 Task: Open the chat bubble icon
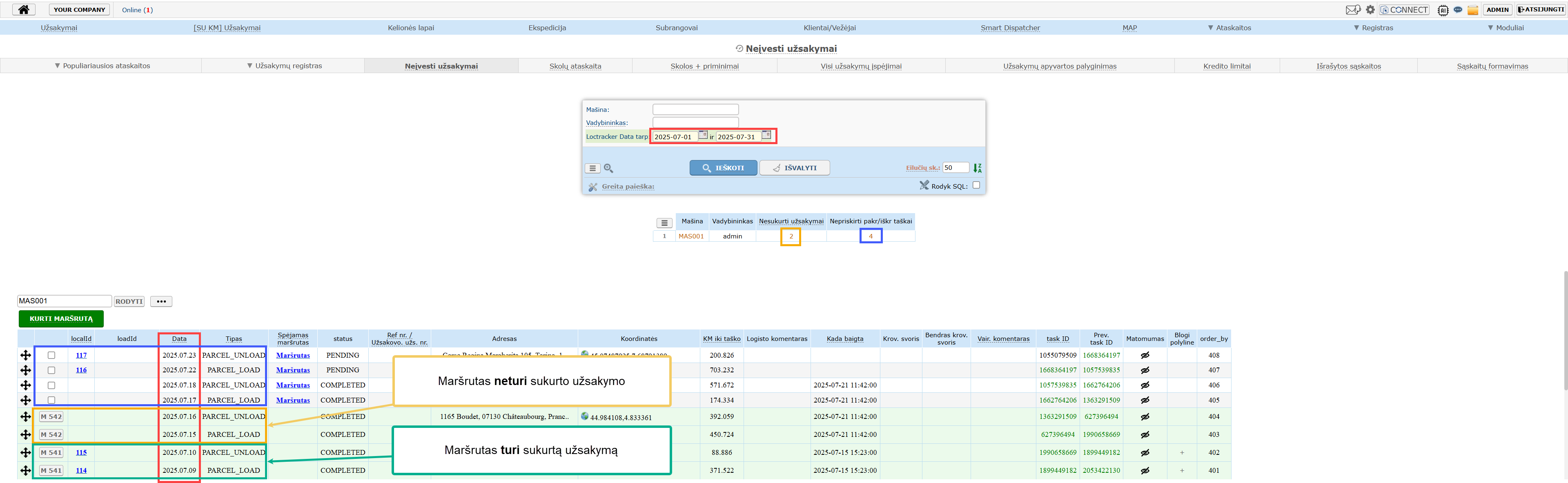[1458, 10]
